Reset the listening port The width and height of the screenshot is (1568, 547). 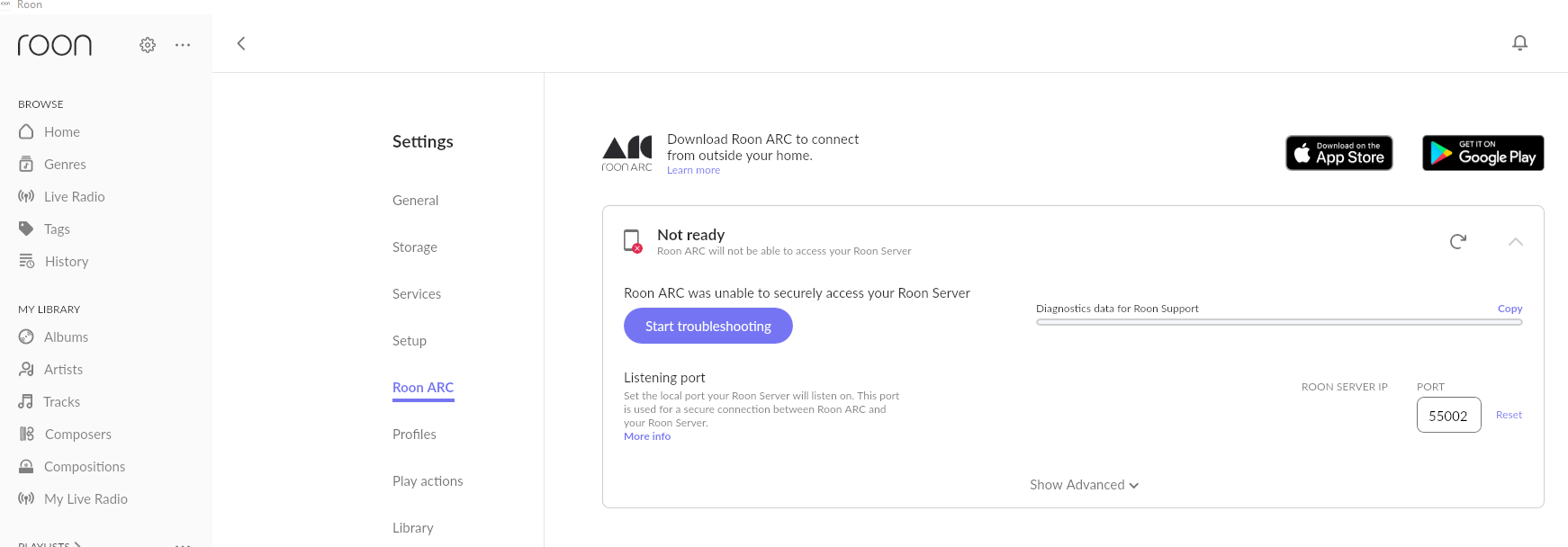click(x=1509, y=415)
